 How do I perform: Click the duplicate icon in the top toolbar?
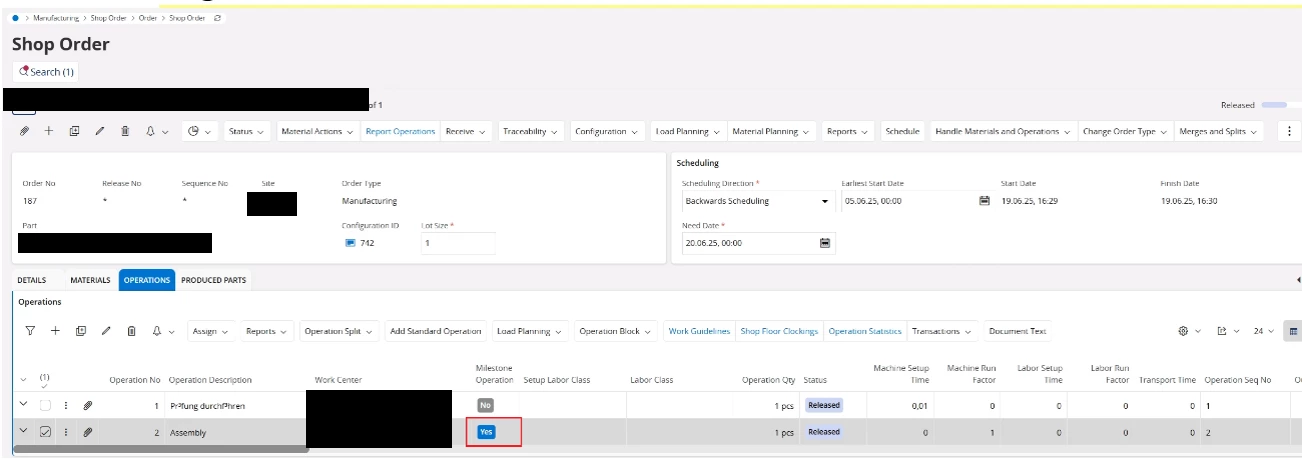coord(74,131)
